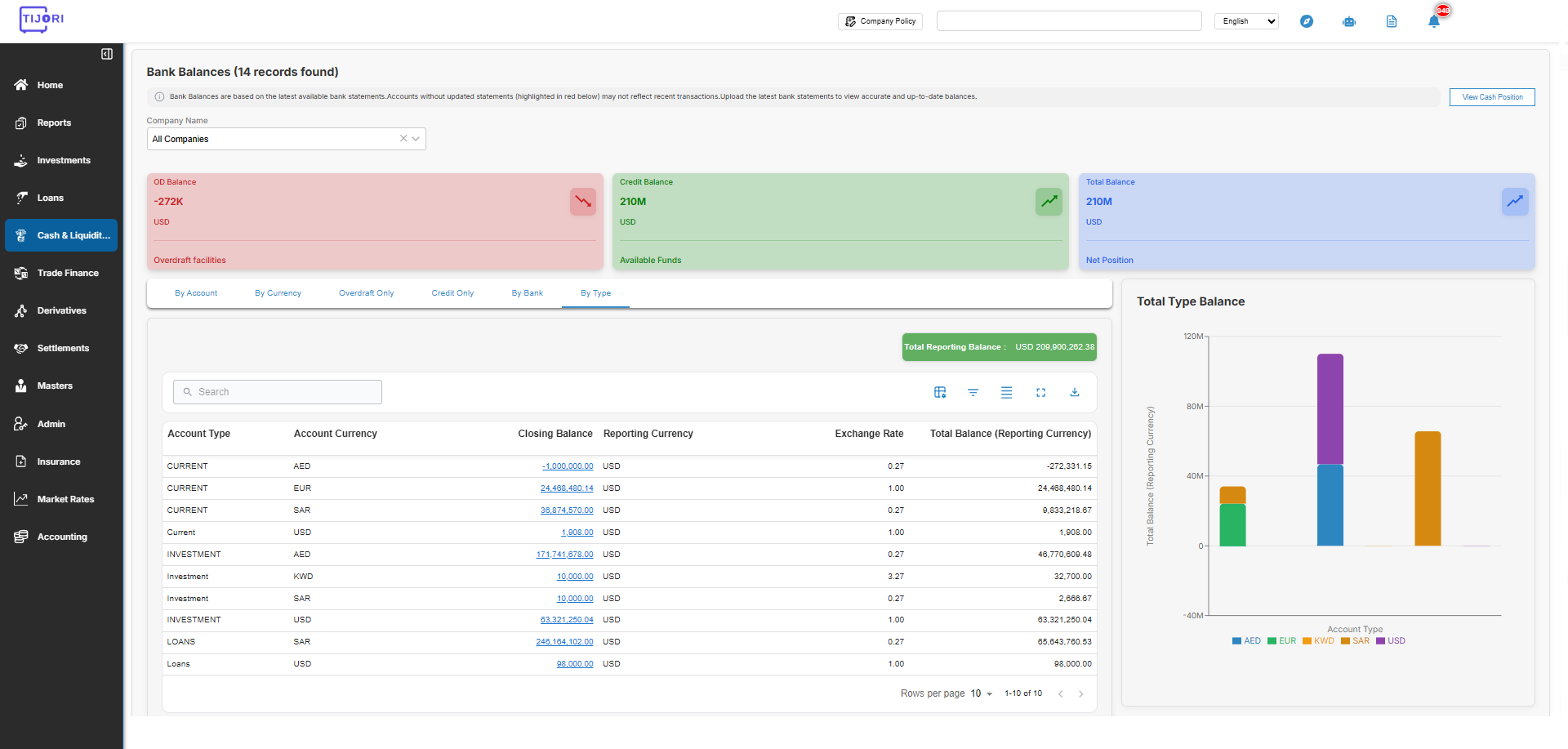
Task: Open the Home sidebar item
Action: tap(61, 85)
